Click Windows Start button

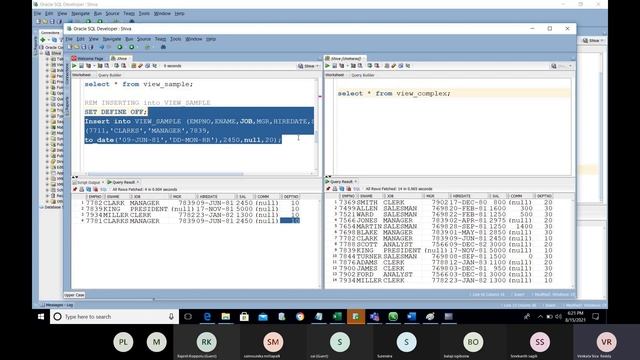click(x=41, y=317)
